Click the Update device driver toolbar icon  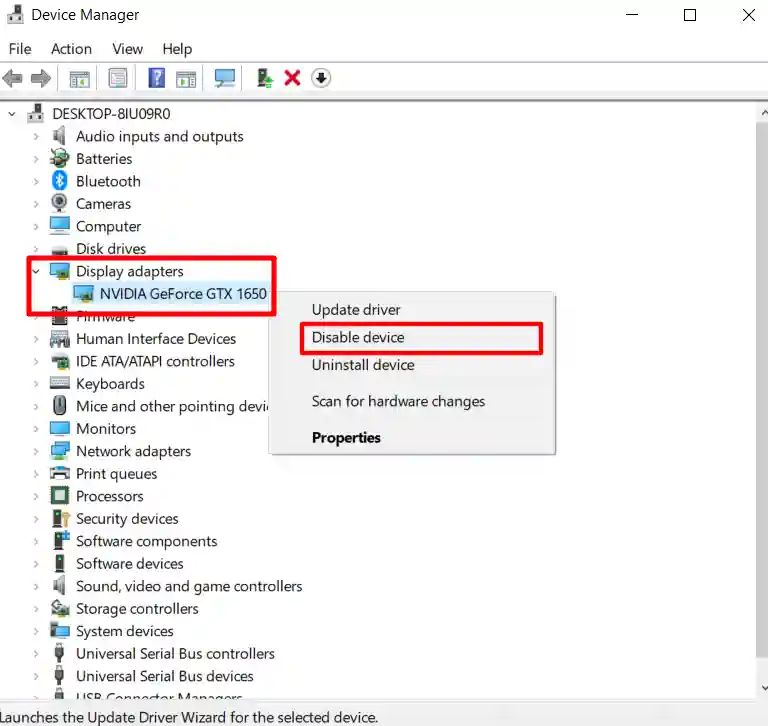coord(264,78)
